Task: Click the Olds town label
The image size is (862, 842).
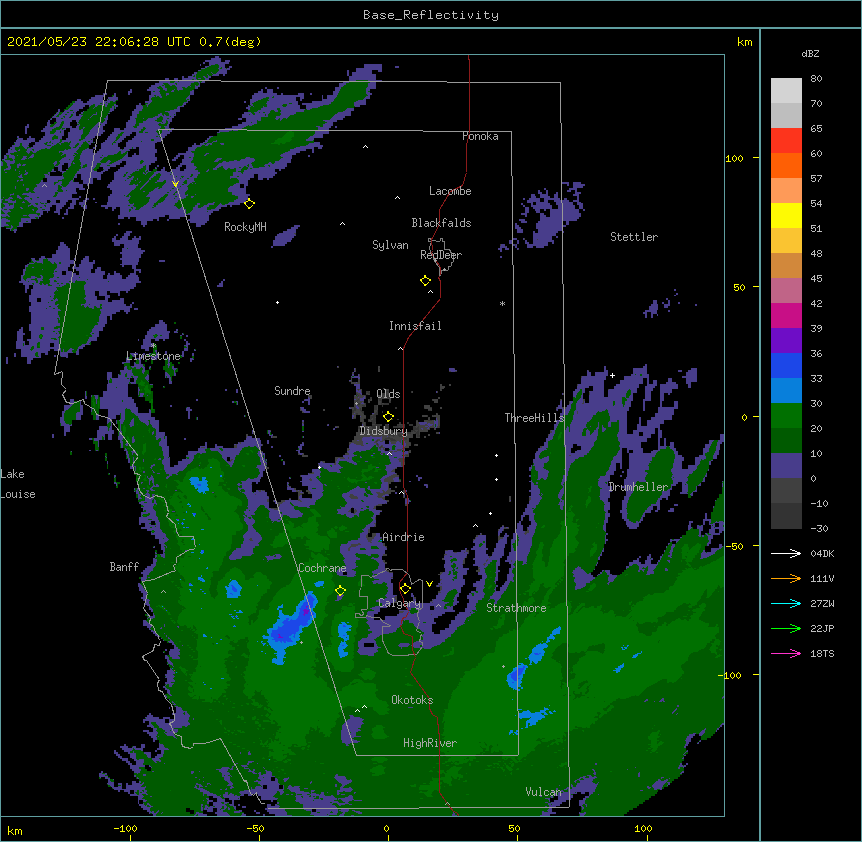Action: coord(388,394)
